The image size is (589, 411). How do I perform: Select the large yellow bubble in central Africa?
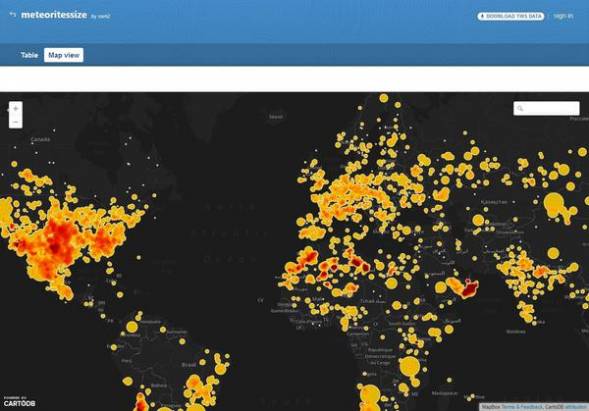click(409, 367)
